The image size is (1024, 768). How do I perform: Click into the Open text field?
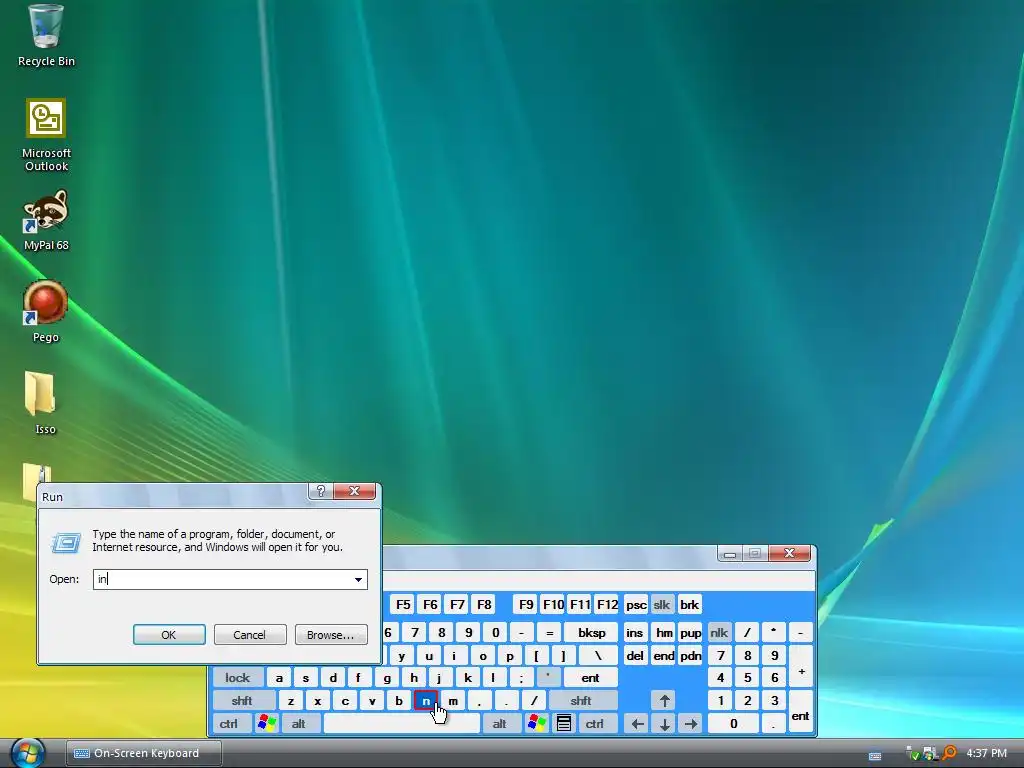[223, 579]
